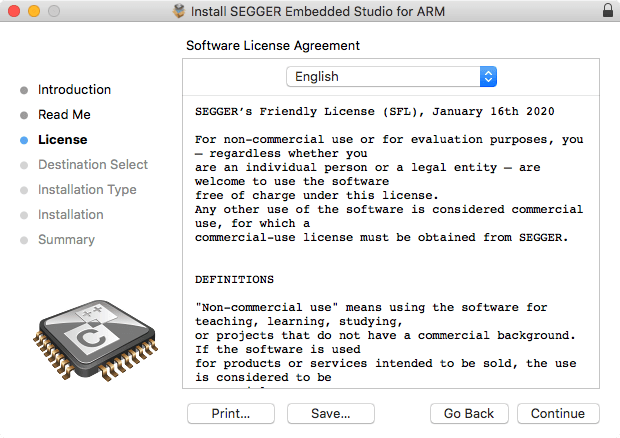This screenshot has height=438, width=620.
Task: Click the Software License Agreement heading
Action: tap(273, 45)
